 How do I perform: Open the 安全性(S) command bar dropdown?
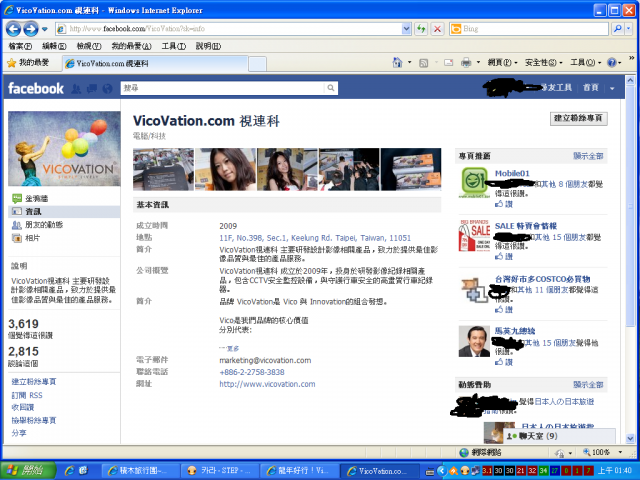(543, 62)
